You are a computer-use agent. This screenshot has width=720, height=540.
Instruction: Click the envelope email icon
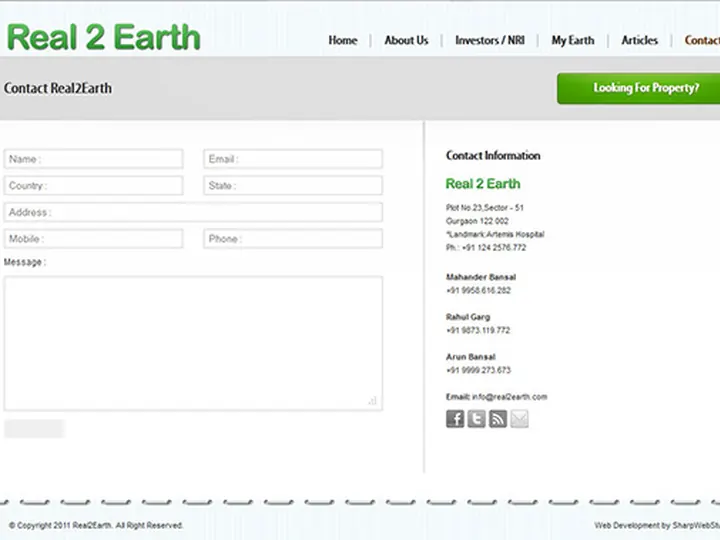coord(519,419)
